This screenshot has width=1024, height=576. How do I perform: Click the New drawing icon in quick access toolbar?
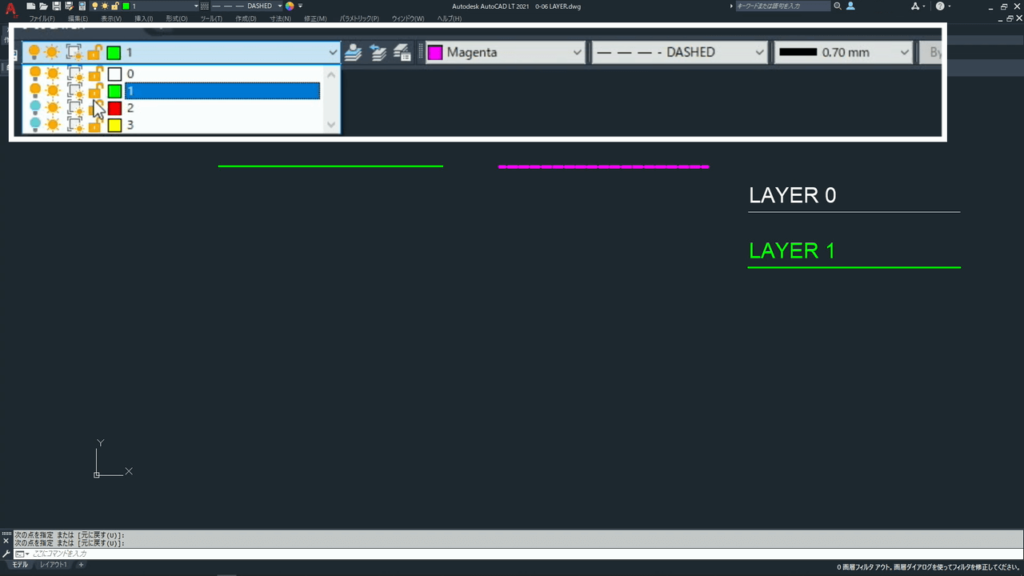pyautogui.click(x=31, y=6)
